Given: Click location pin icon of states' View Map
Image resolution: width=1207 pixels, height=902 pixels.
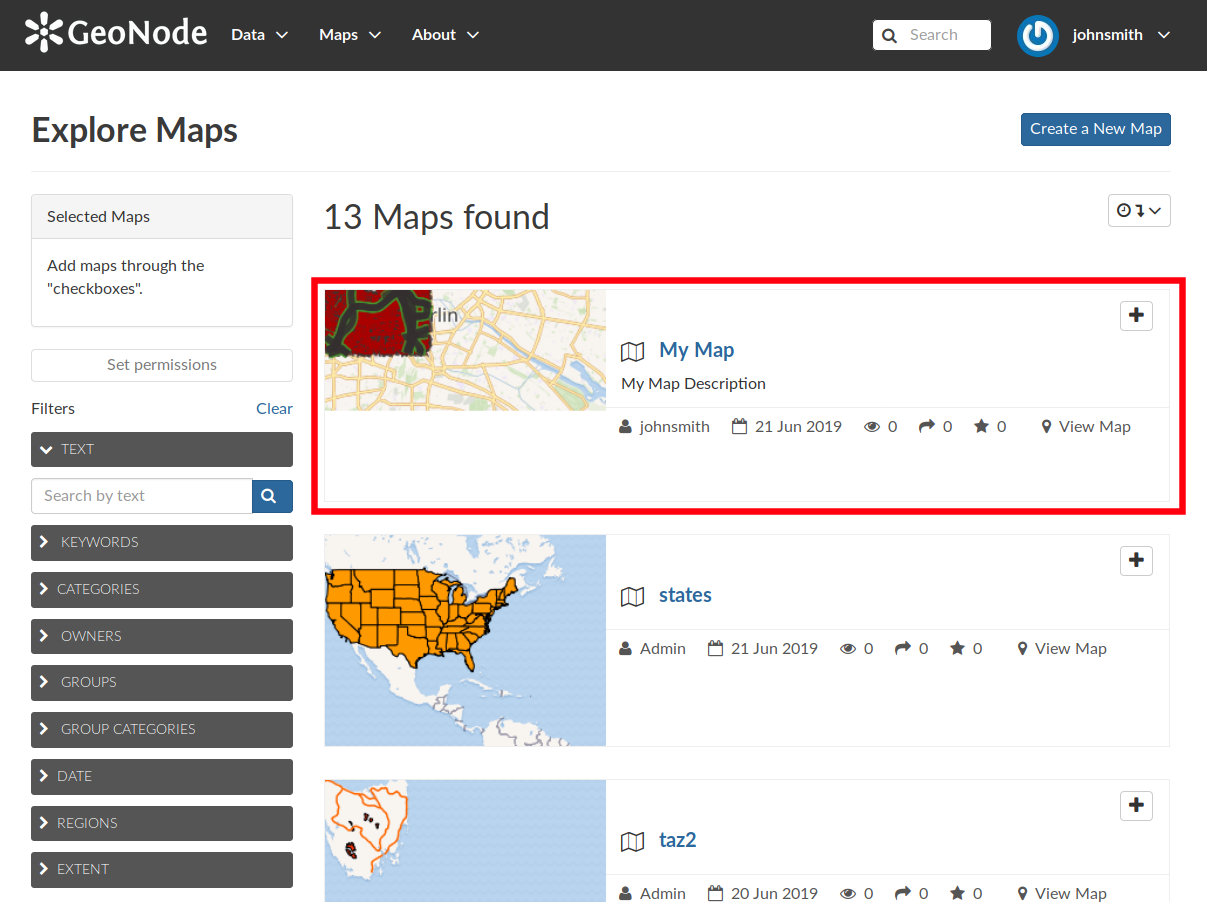Looking at the screenshot, I should [x=1023, y=649].
